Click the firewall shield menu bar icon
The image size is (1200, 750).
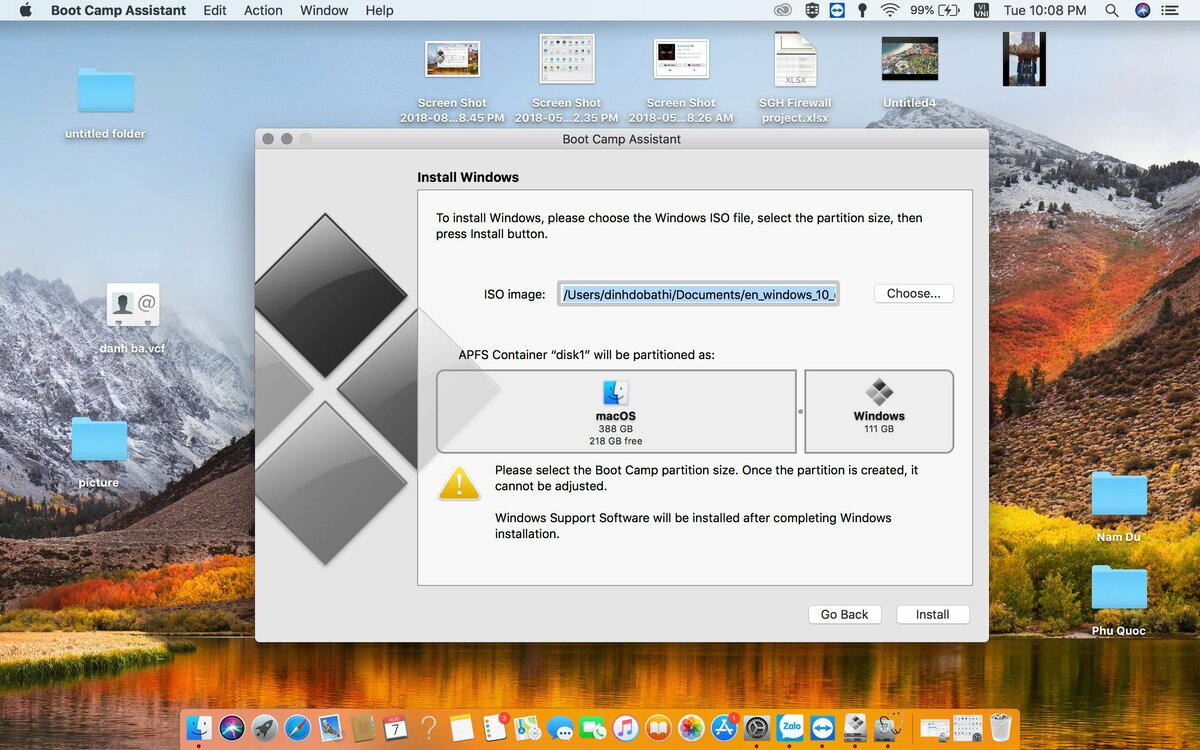812,10
